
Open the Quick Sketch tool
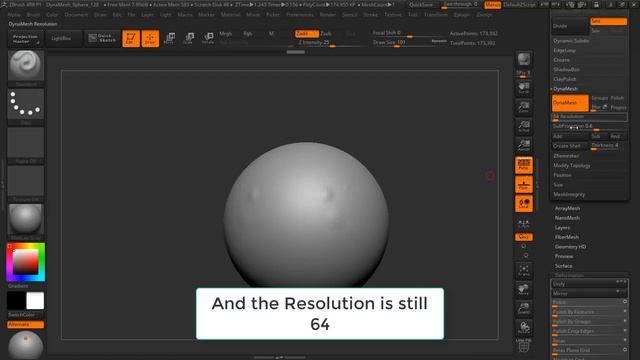[102, 38]
